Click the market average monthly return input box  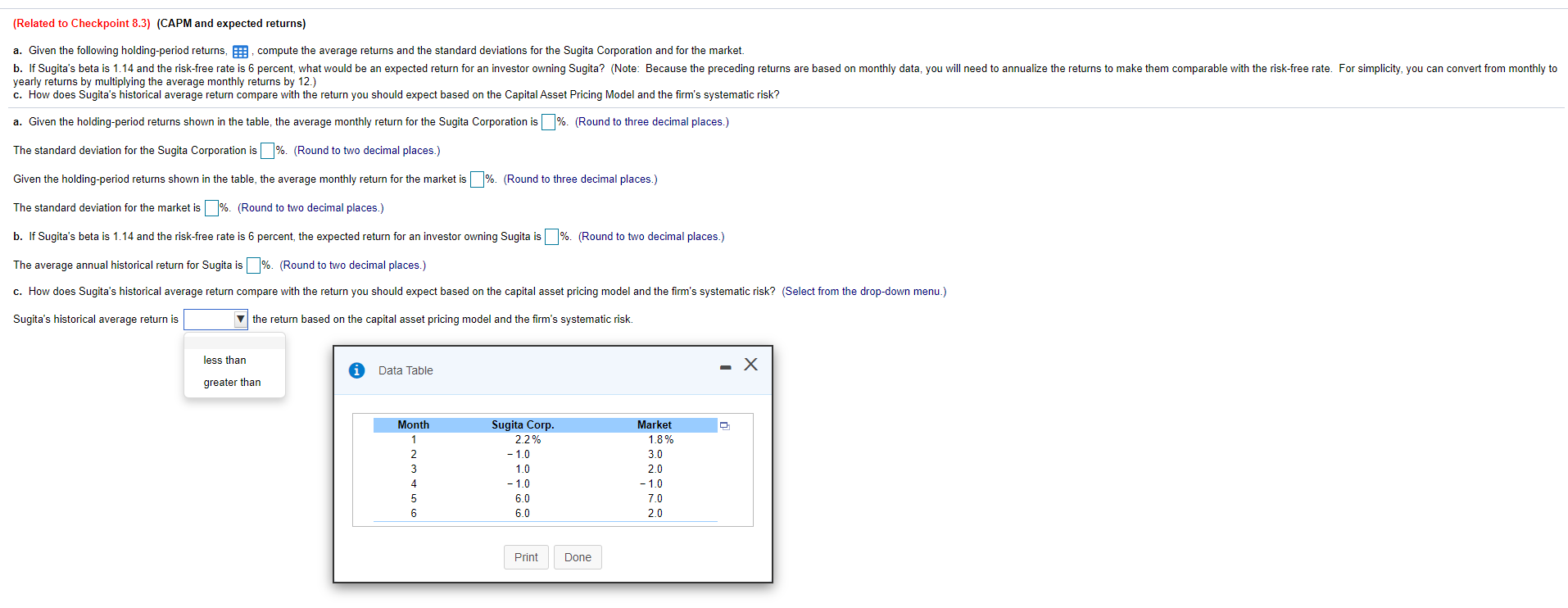click(x=478, y=179)
